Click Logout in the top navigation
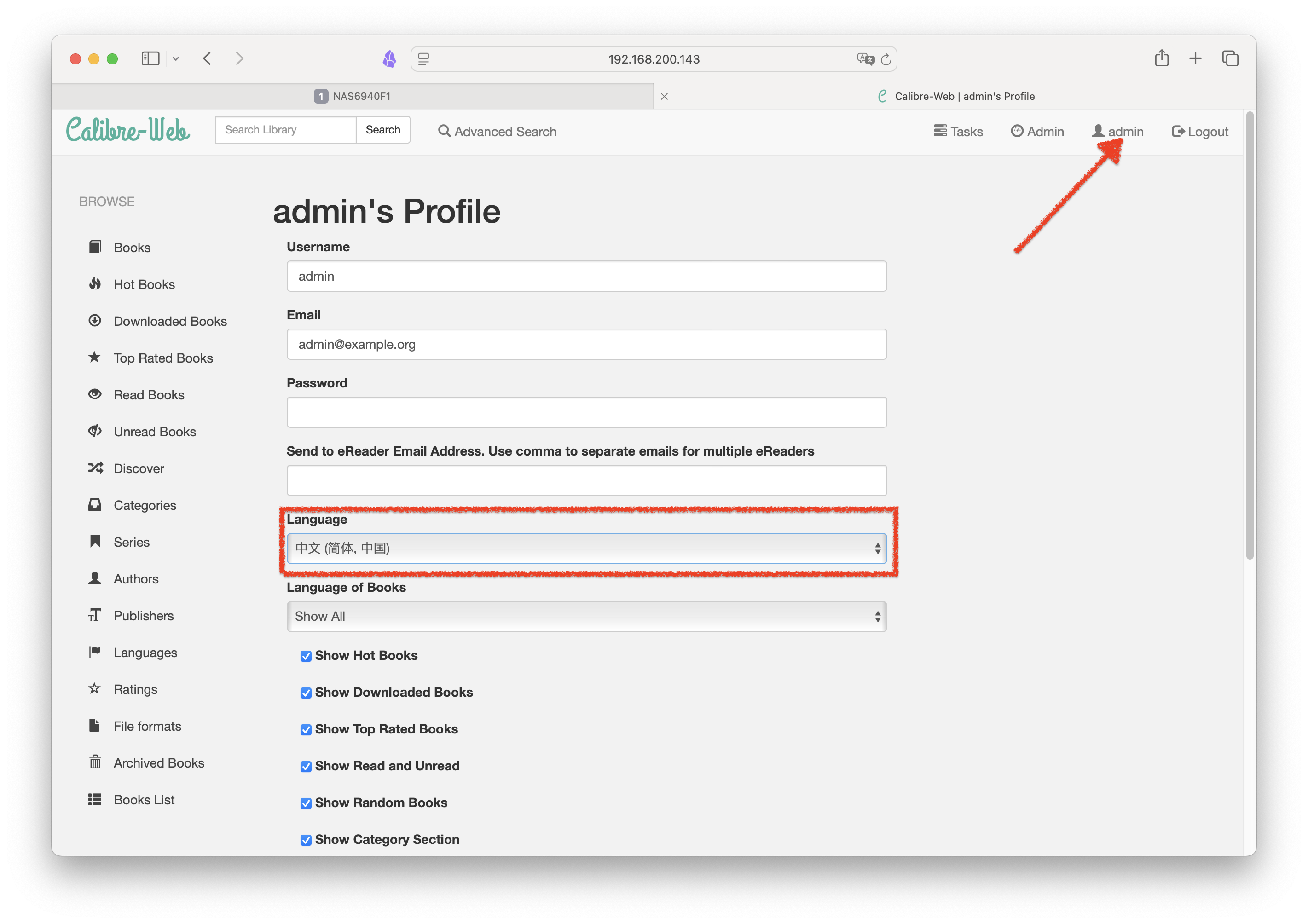 (1200, 132)
